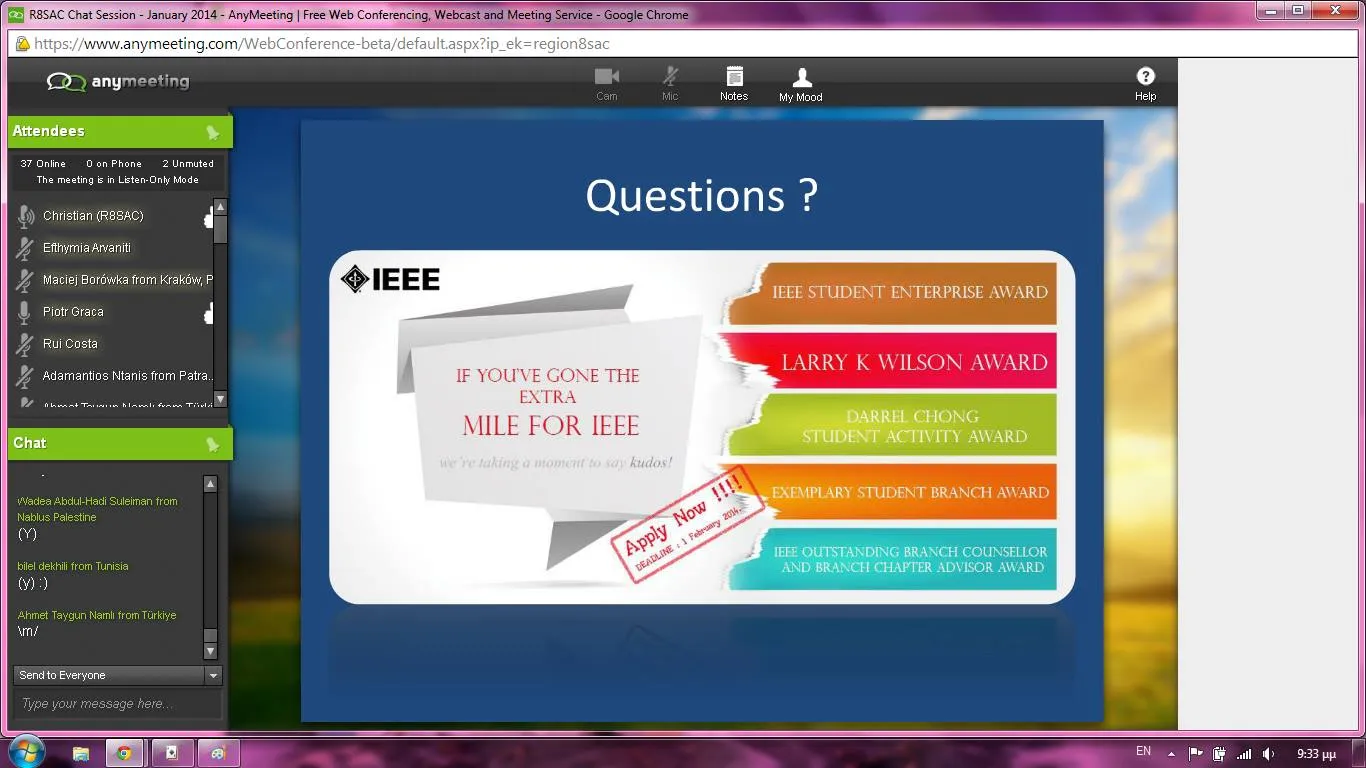The height and width of the screenshot is (768, 1366).
Task: Open File Explorer from the taskbar
Action: tap(81, 753)
